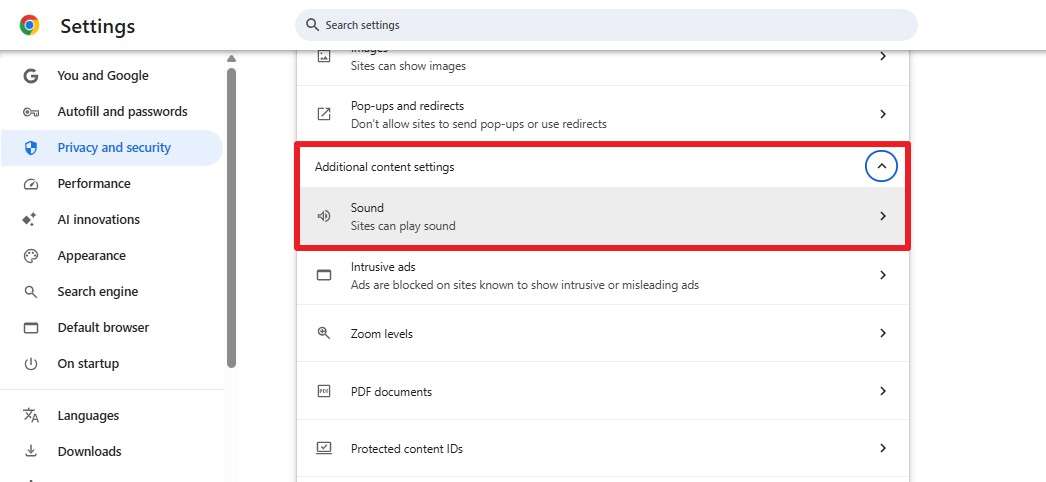Screen dimensions: 1046x482
Task: Click the speedometer Performance icon
Action: tap(31, 184)
